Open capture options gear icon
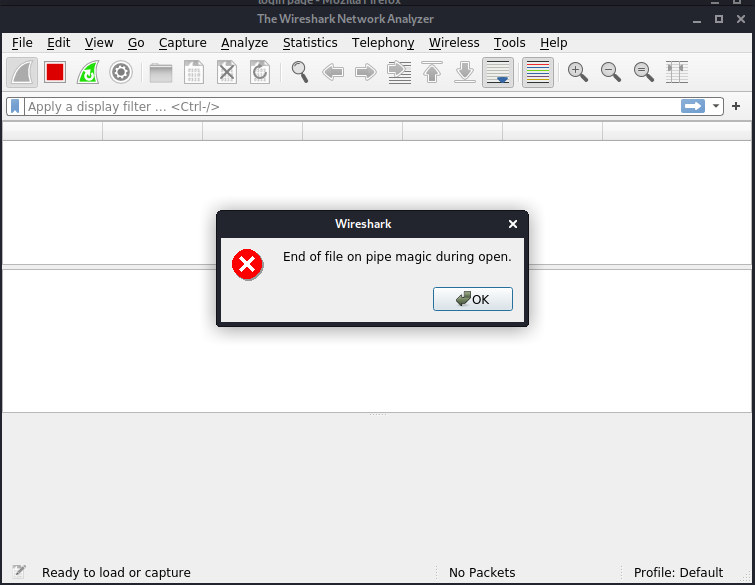This screenshot has height=585, width=755. pyautogui.click(x=121, y=73)
